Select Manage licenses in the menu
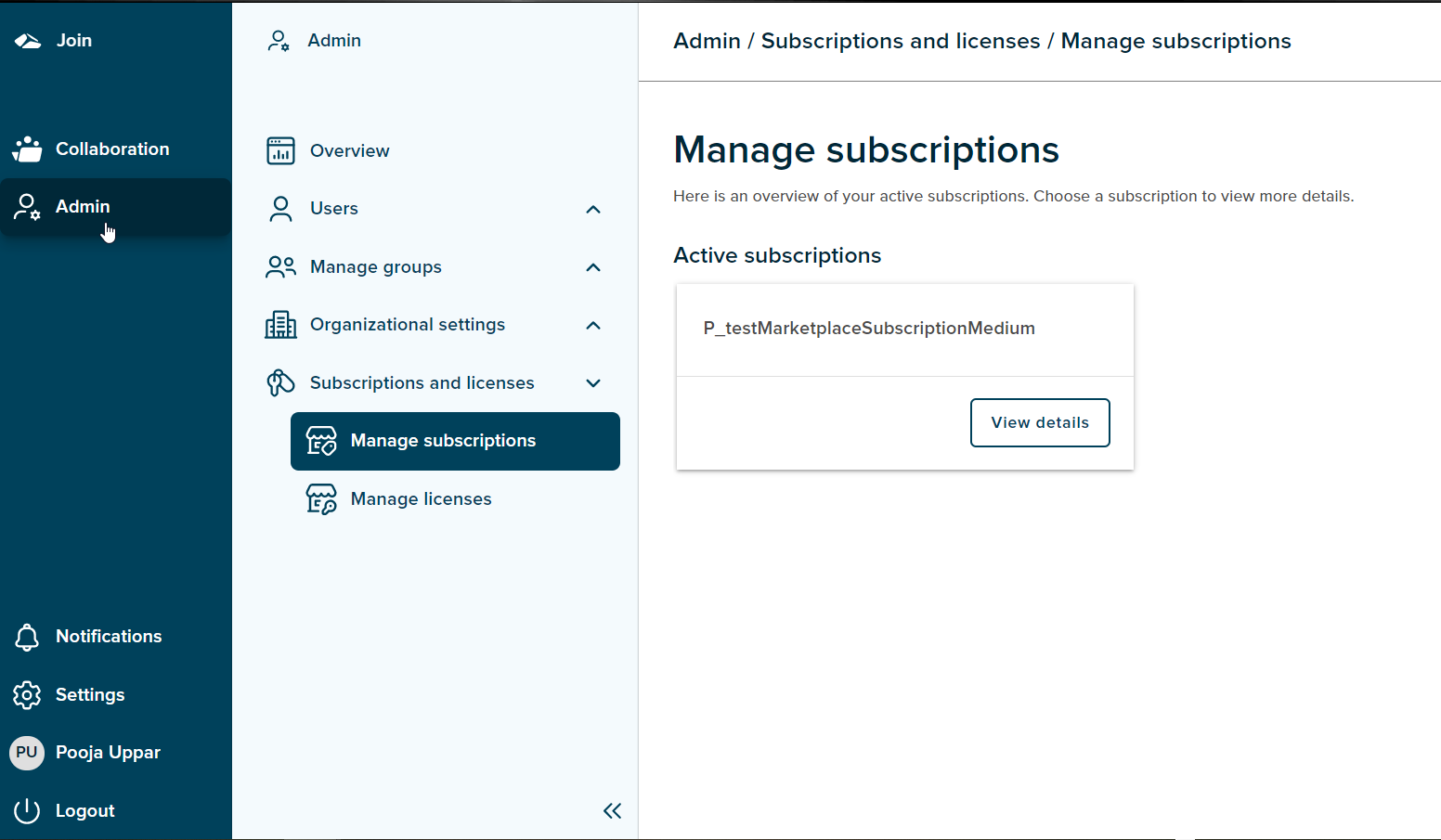The width and height of the screenshot is (1441, 840). coord(421,498)
